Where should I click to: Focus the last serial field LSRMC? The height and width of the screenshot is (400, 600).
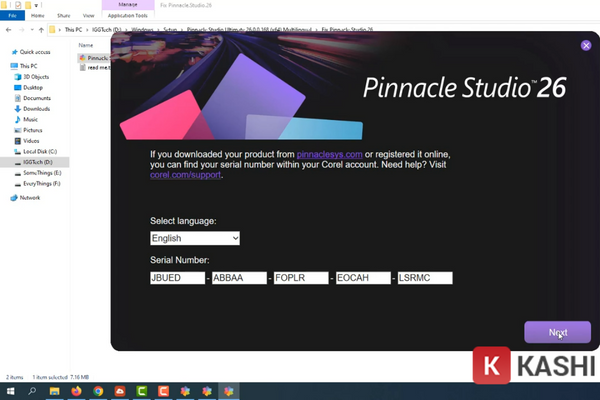point(425,278)
